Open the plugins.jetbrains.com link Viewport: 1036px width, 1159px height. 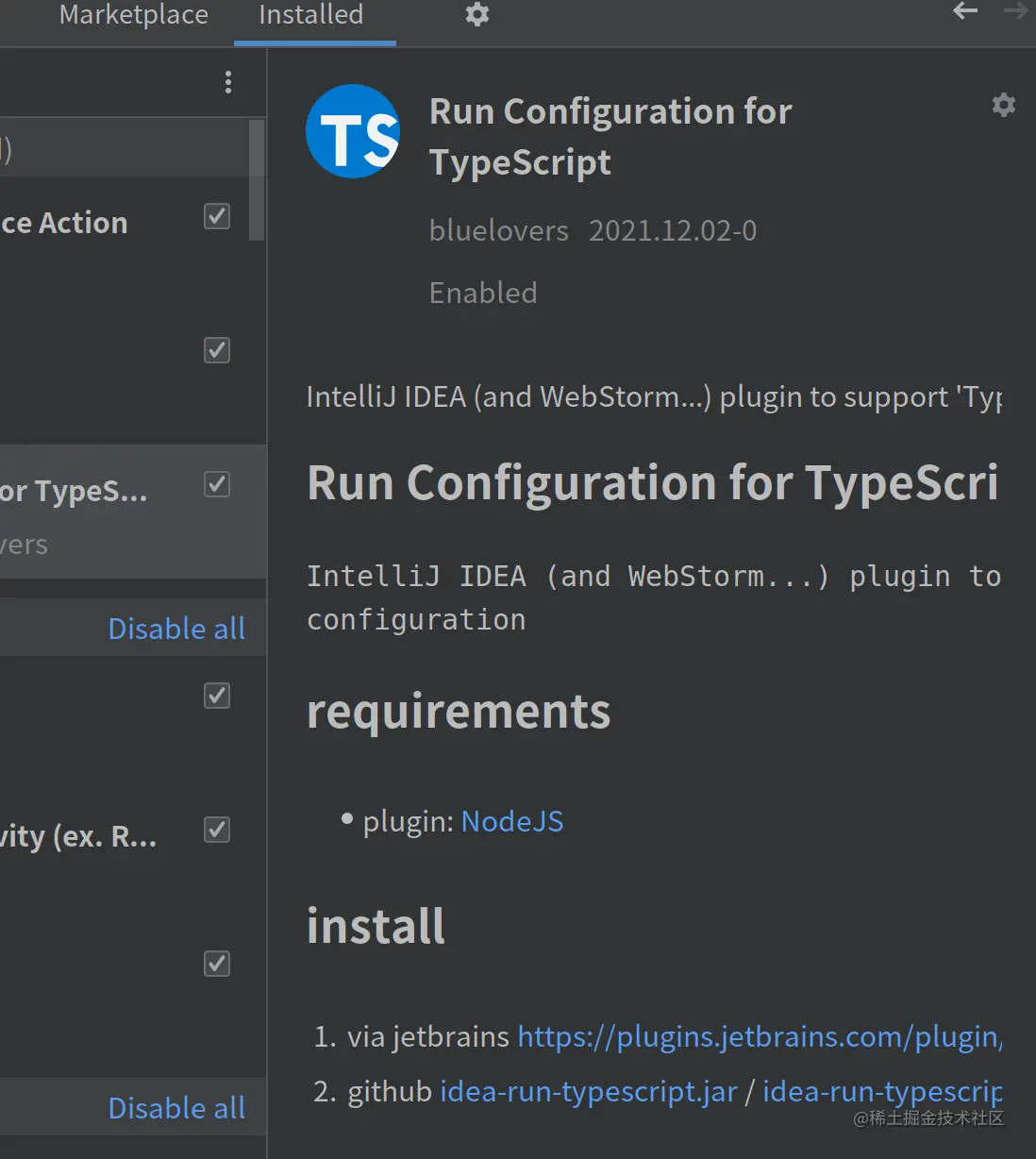pos(760,1037)
